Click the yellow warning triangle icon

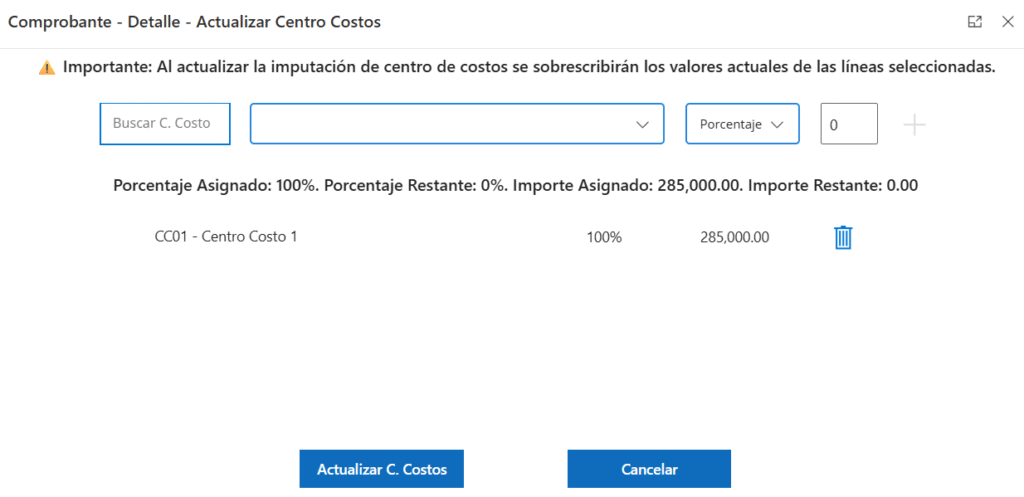click(x=47, y=68)
